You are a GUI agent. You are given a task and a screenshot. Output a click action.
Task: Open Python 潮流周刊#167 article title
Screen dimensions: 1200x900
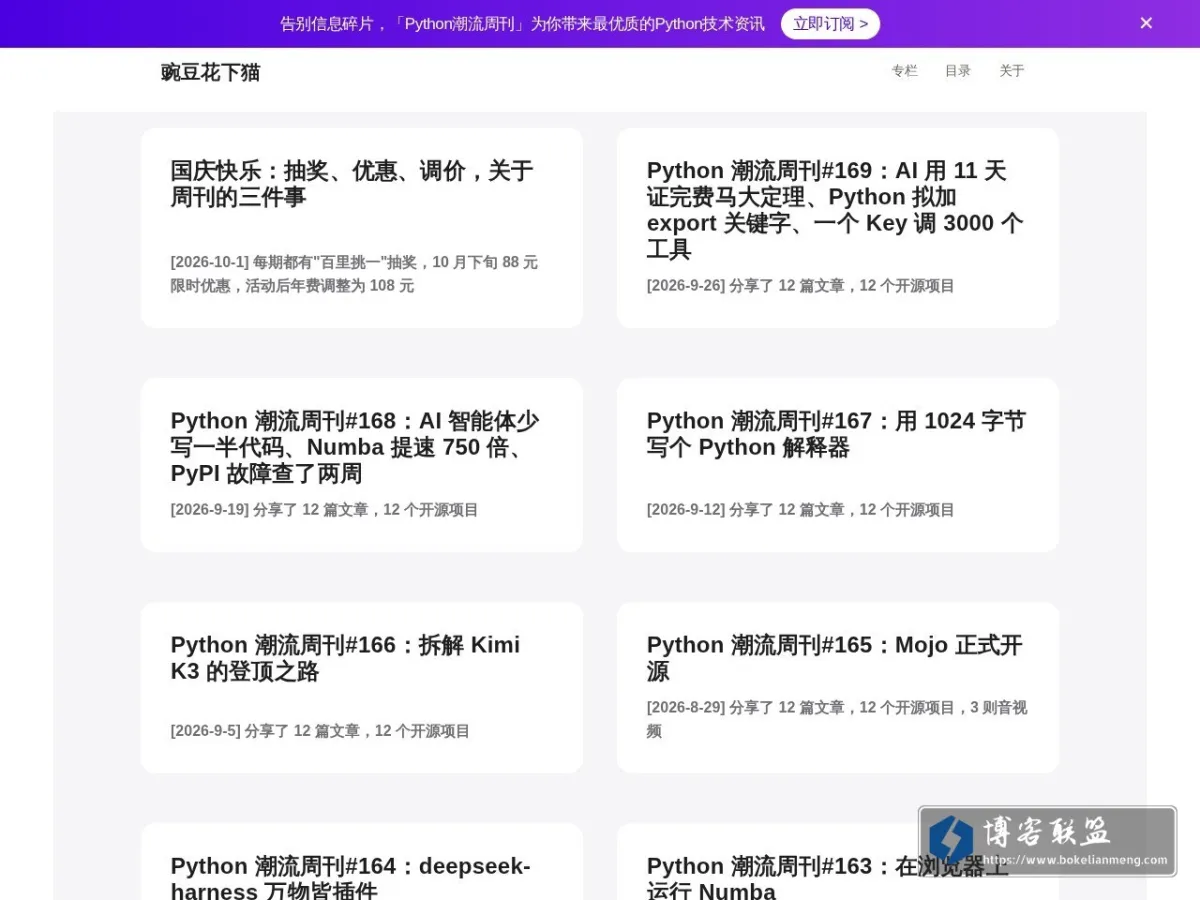click(x=836, y=434)
